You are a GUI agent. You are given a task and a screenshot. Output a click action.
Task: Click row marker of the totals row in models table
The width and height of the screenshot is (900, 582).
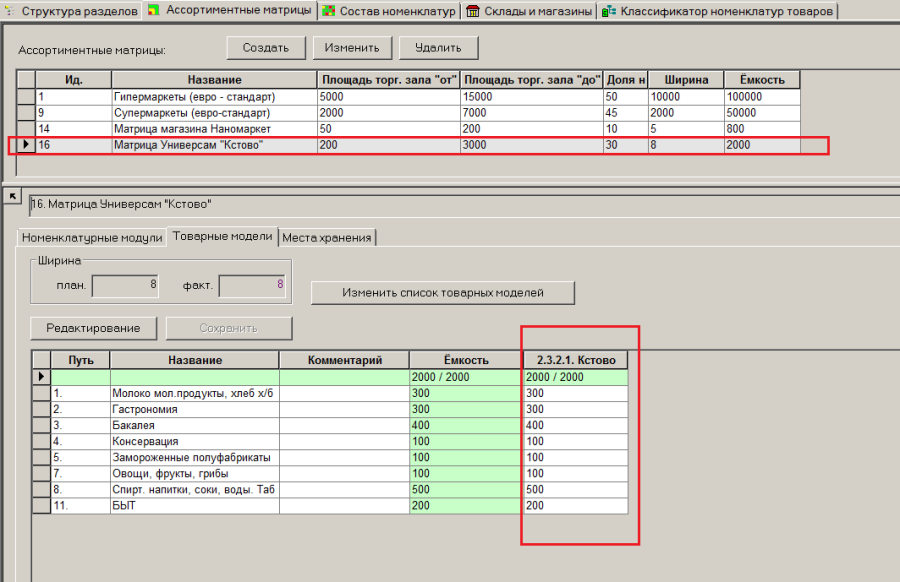point(41,377)
